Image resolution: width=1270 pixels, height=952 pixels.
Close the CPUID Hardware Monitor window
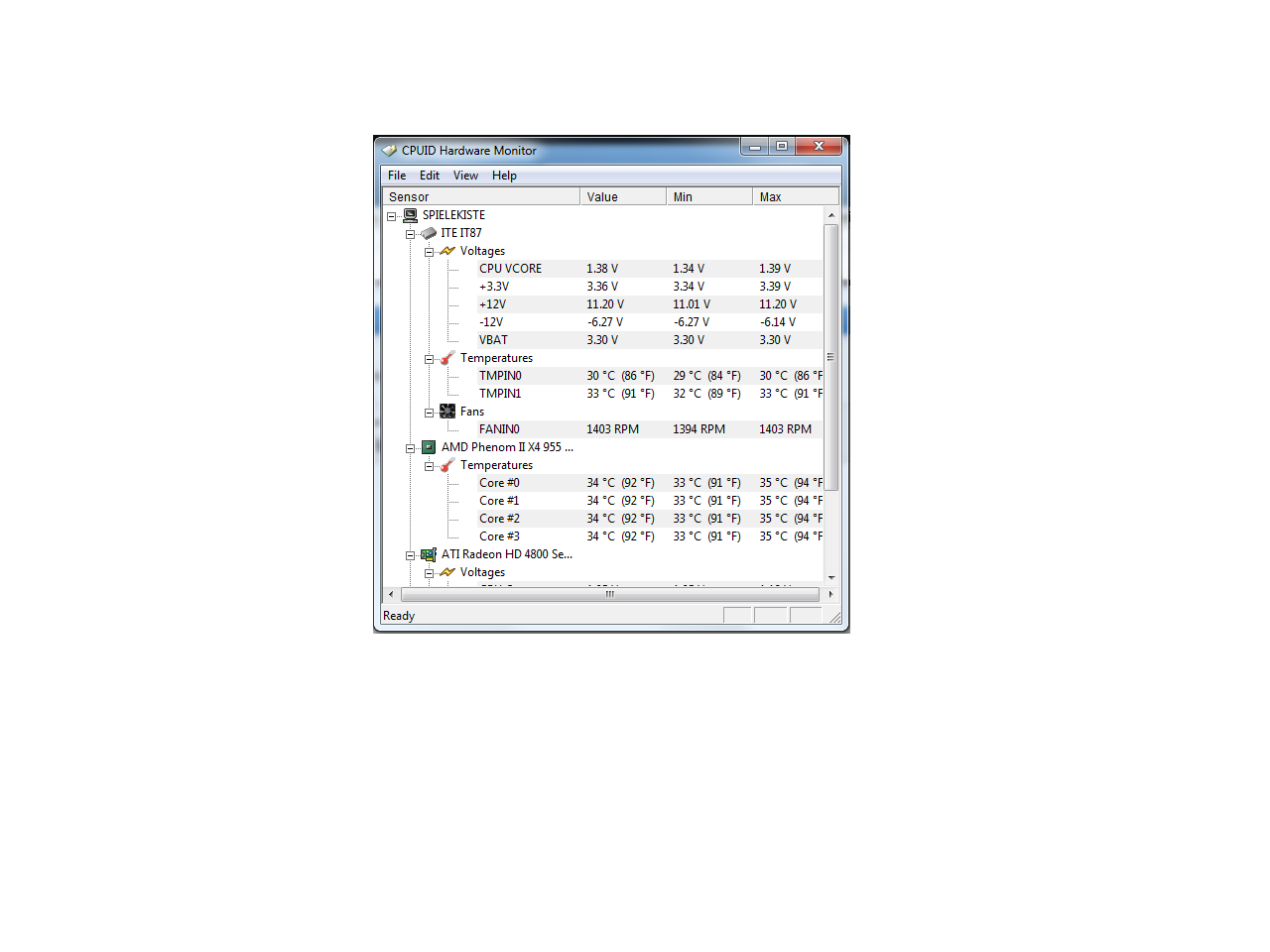point(819,147)
